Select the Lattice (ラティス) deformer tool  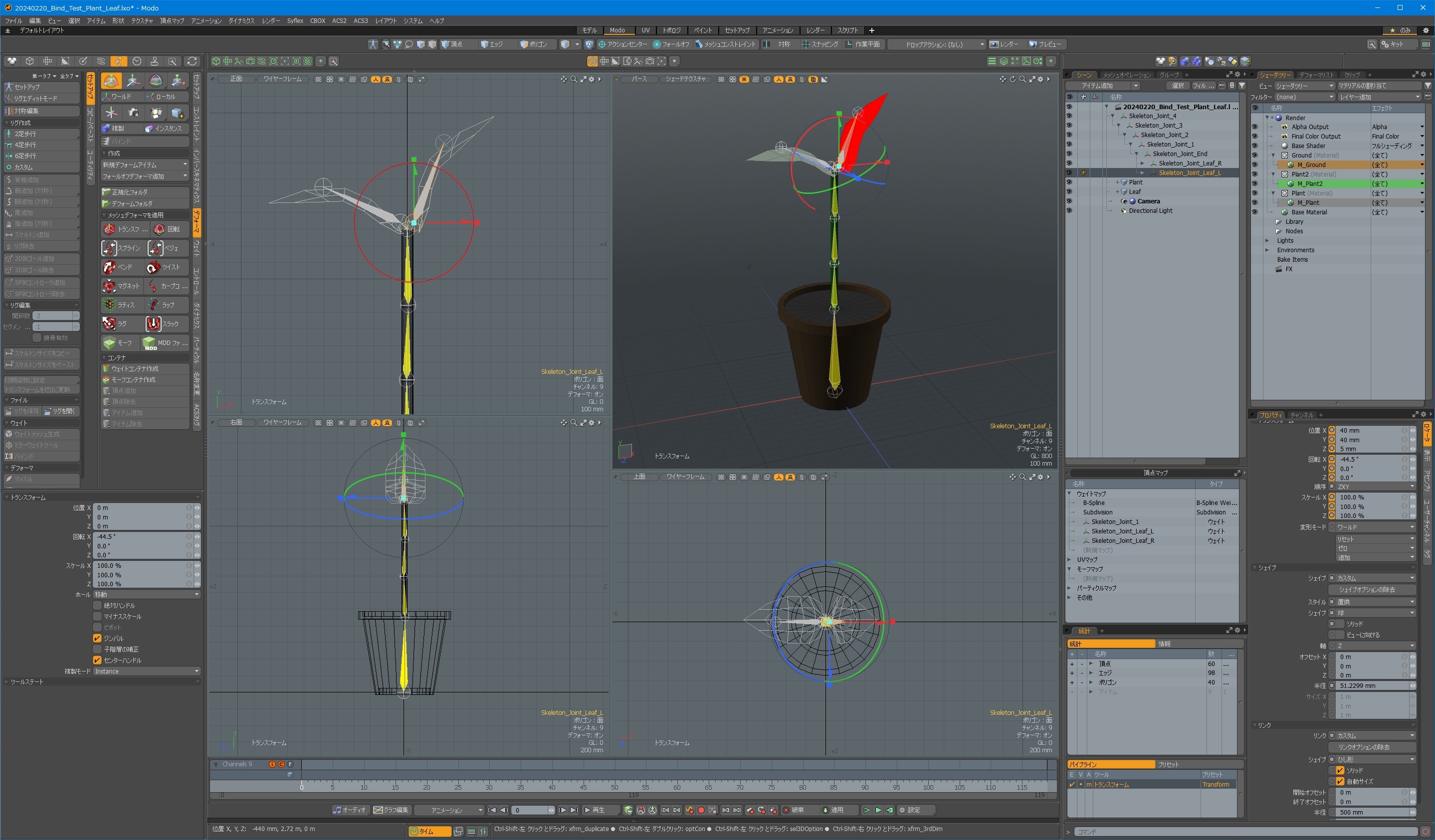tap(122, 305)
